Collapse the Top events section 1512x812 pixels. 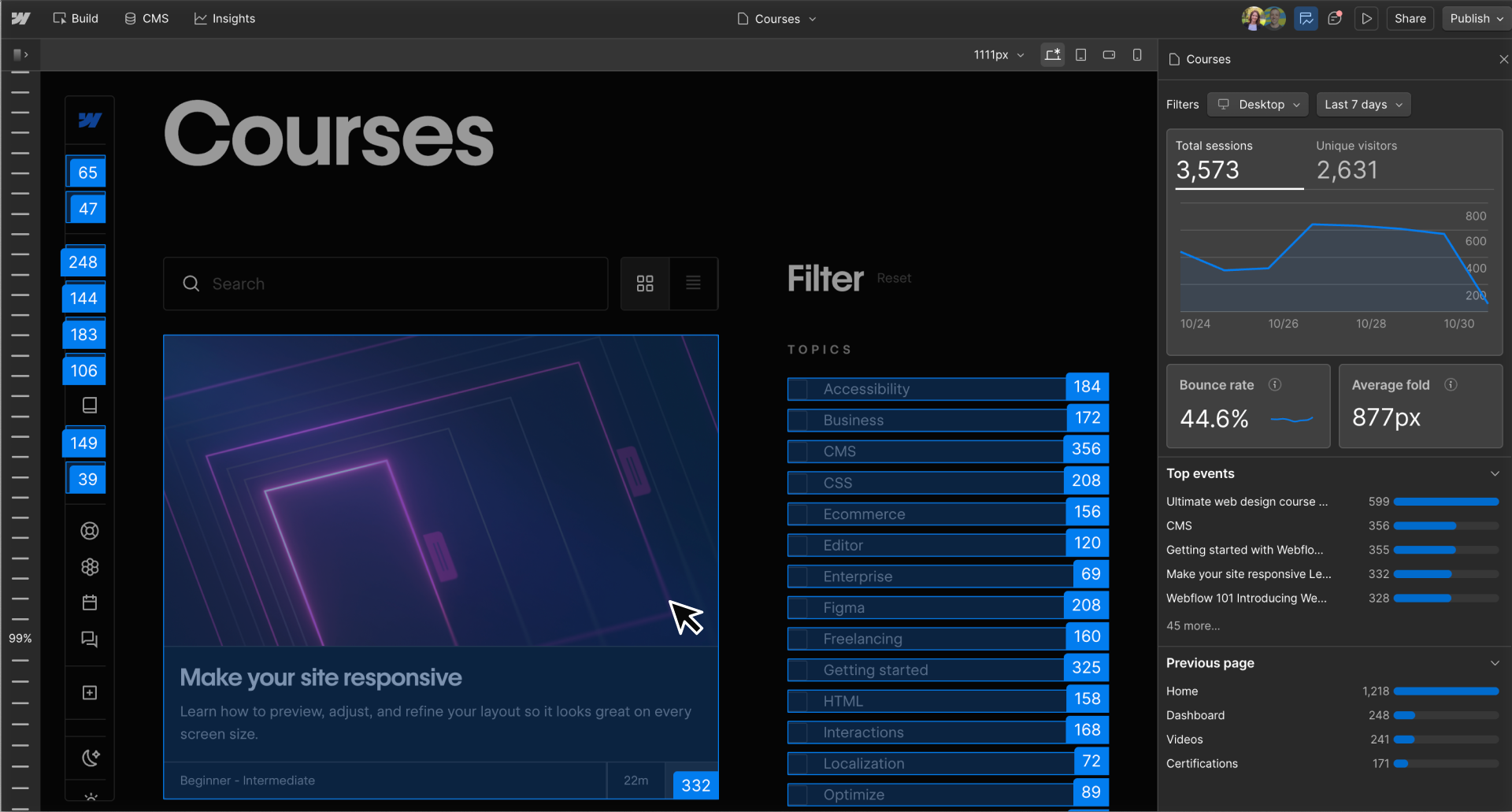point(1495,473)
